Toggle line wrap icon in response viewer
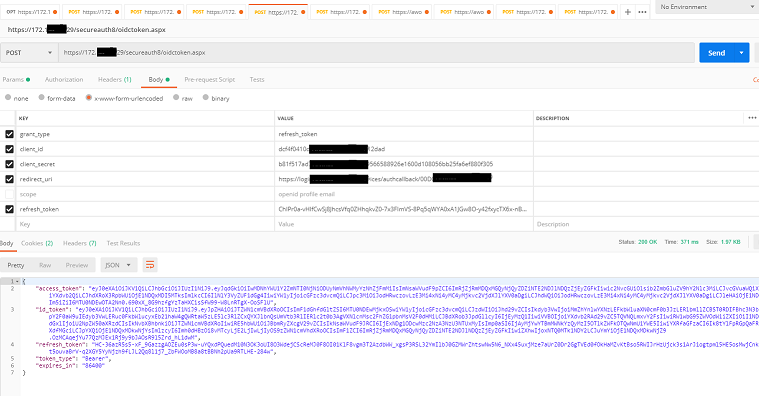Screen dimensions: 759x396 click(150, 265)
